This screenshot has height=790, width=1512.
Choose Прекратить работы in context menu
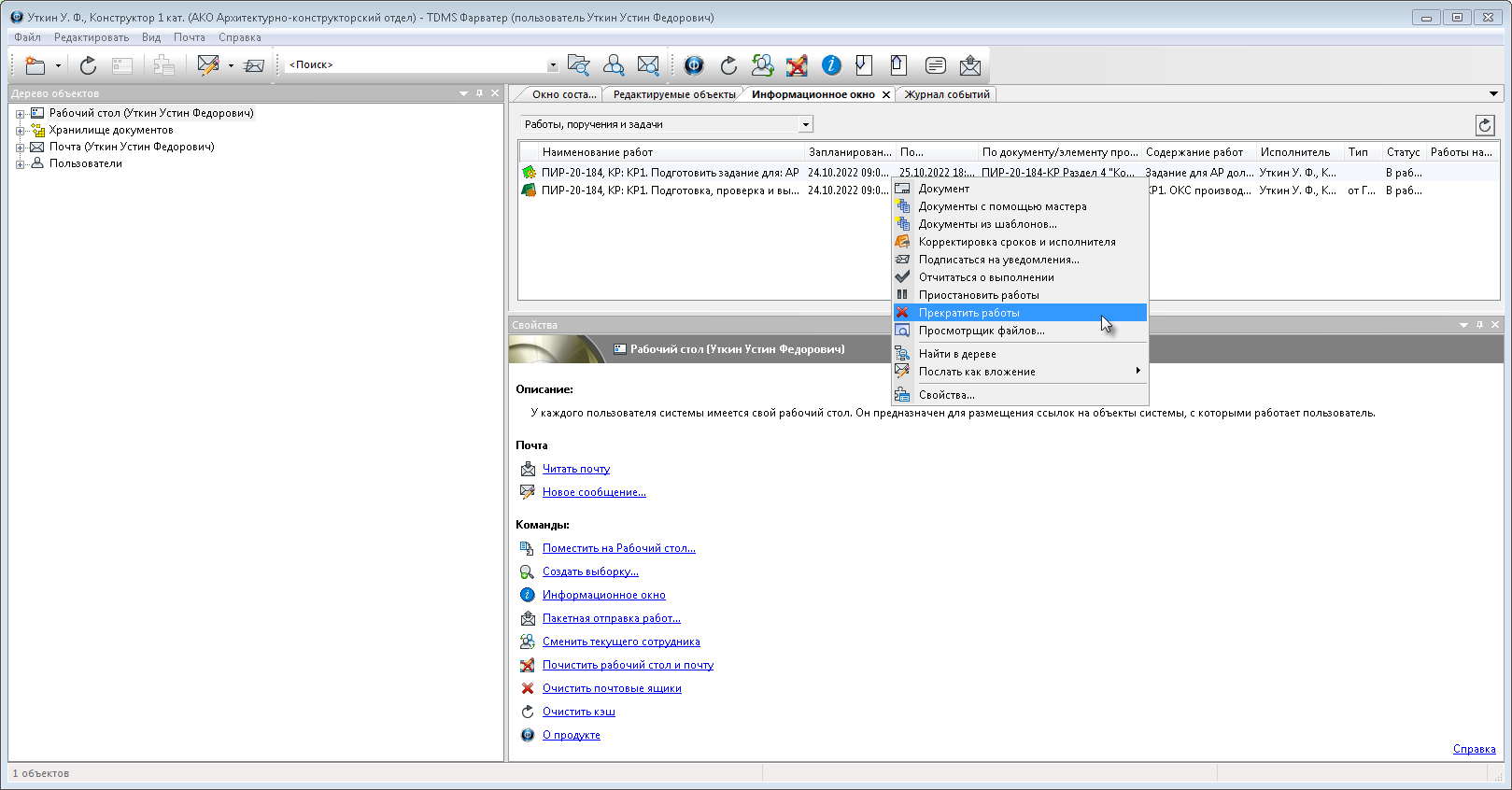968,313
